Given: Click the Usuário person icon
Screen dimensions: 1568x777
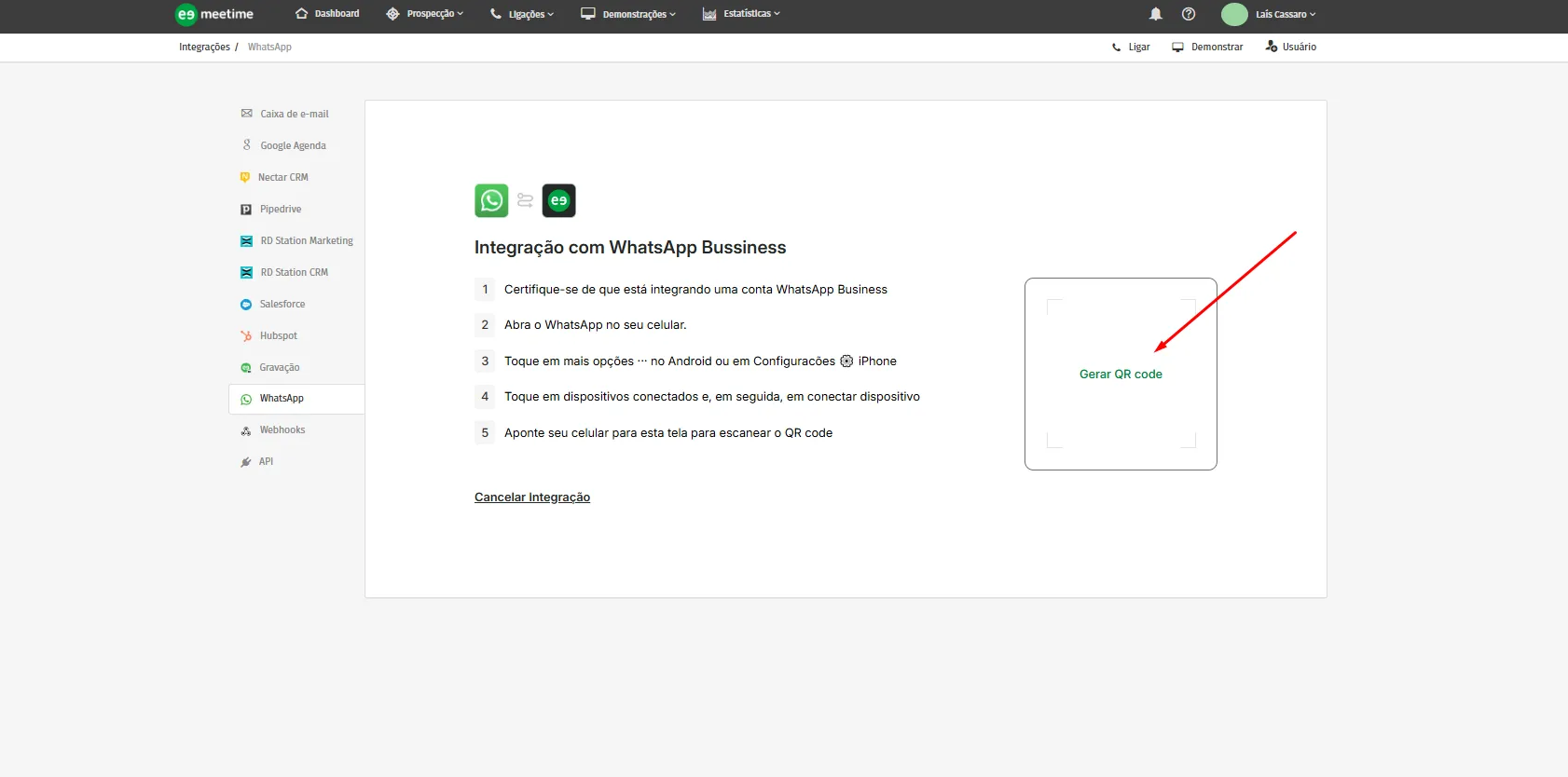Looking at the screenshot, I should (x=1272, y=47).
